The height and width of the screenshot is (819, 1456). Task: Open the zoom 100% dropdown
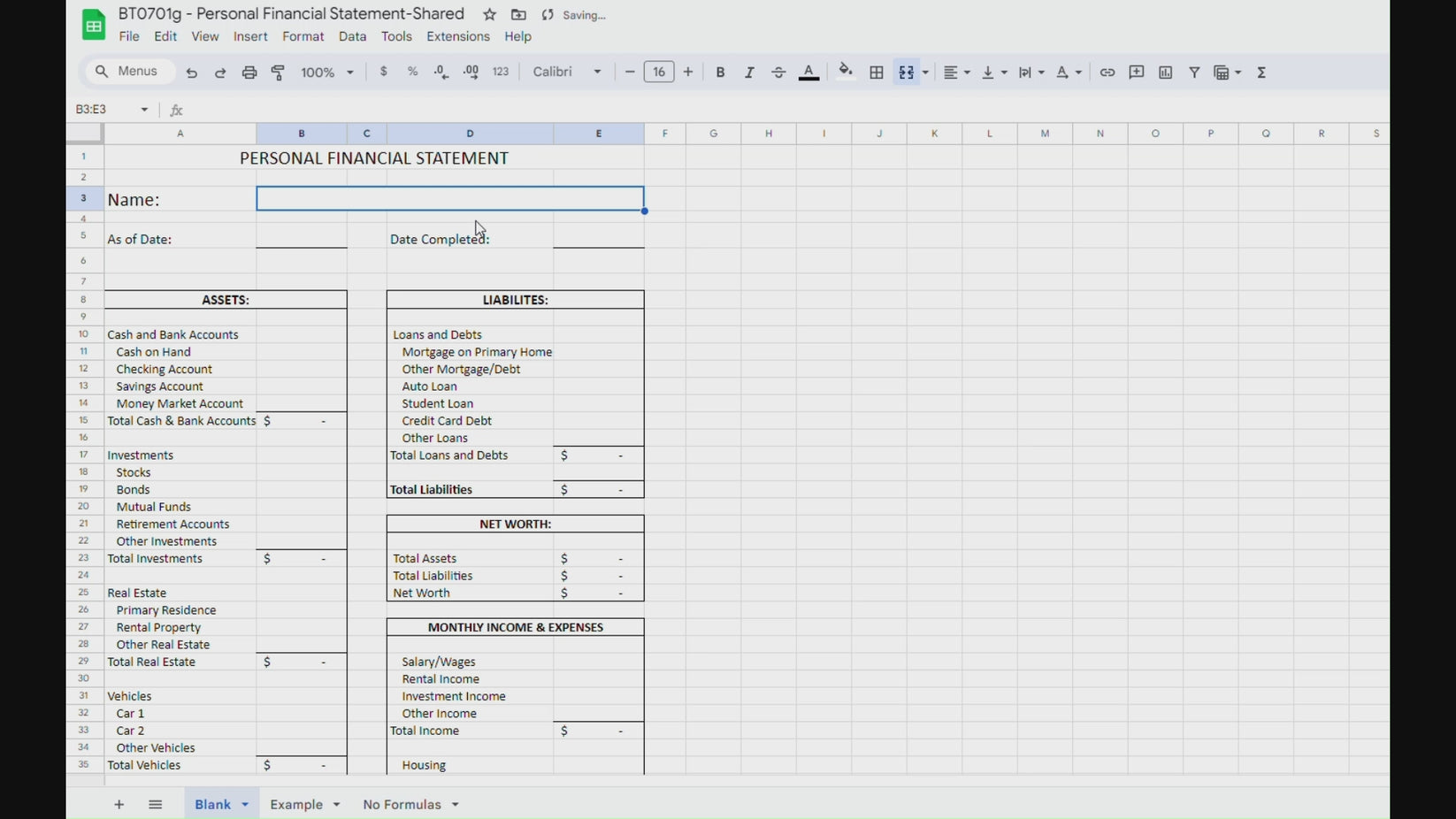(x=327, y=73)
